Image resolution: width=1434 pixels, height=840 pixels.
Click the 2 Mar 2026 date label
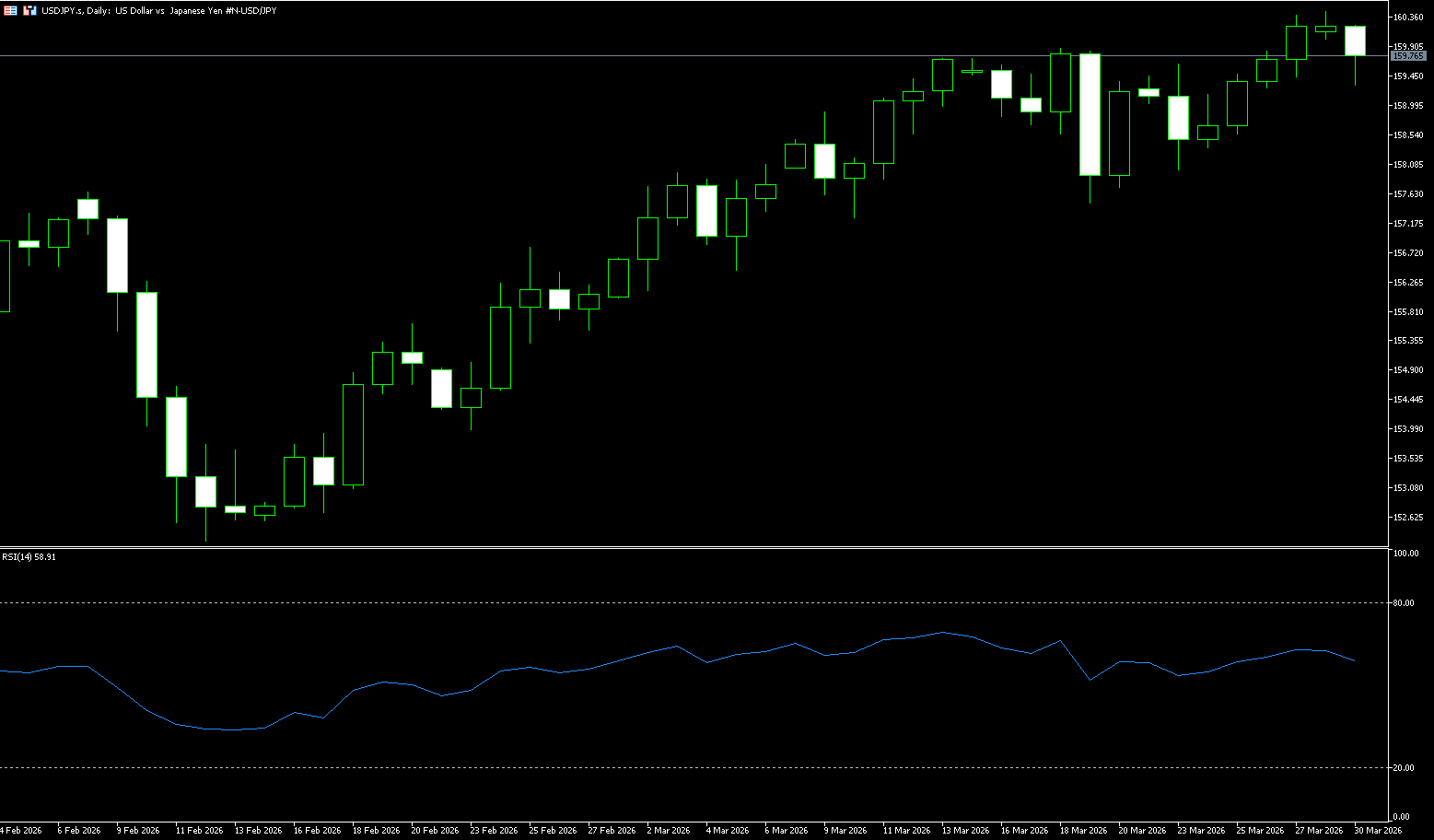(668, 831)
